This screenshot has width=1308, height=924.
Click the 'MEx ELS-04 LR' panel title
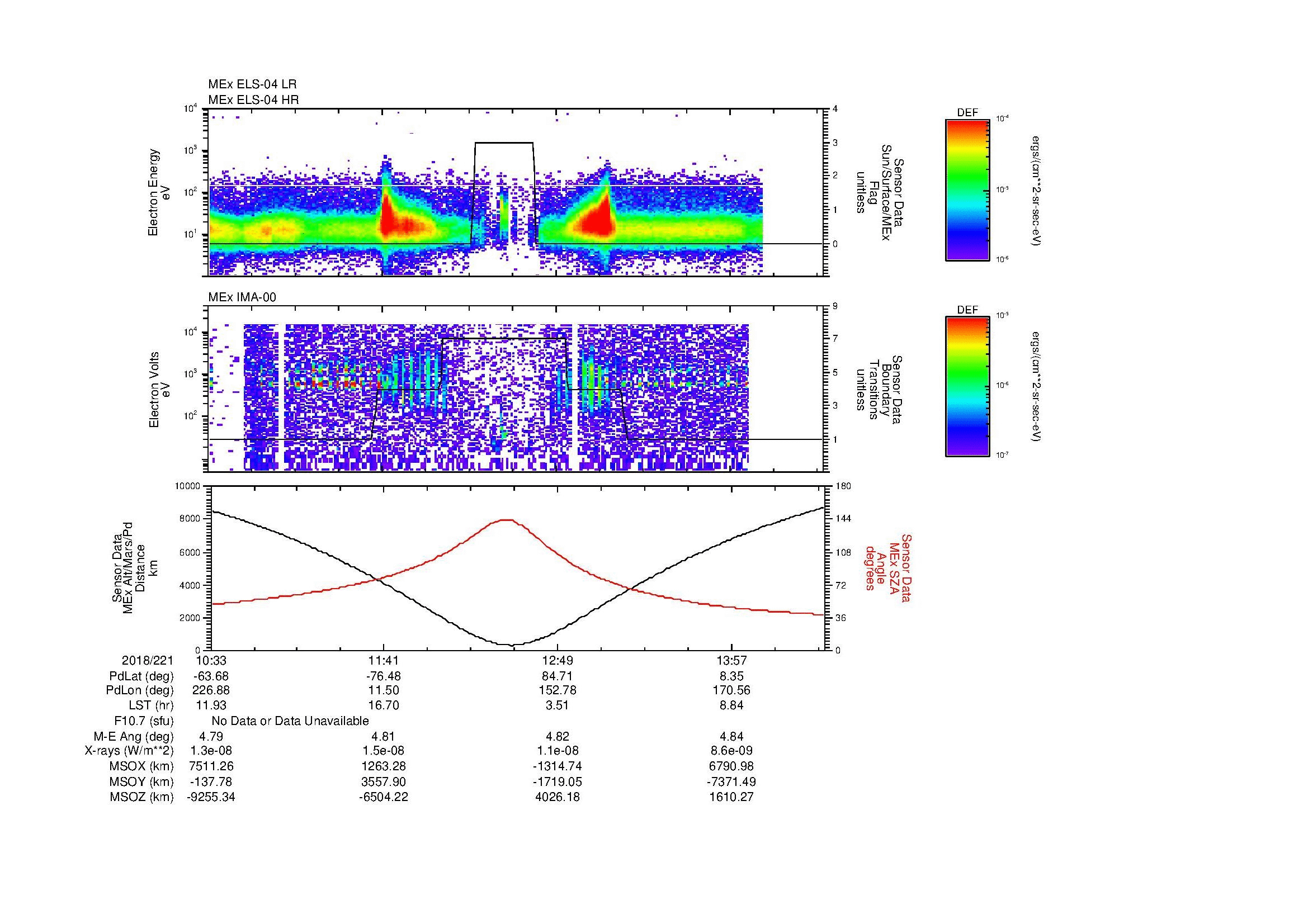pos(252,84)
